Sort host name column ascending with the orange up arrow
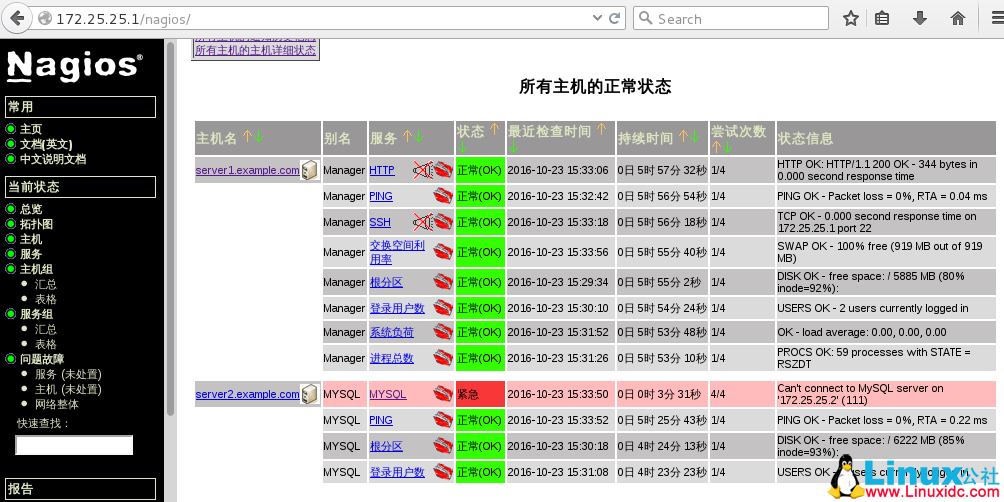Viewport: 1004px width, 502px height. (246, 135)
